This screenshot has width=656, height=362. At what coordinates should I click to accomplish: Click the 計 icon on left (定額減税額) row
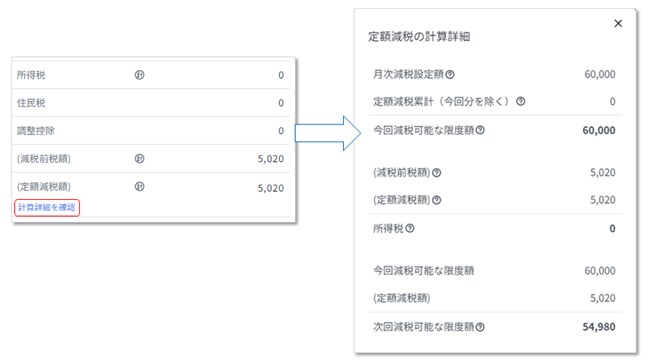(139, 187)
